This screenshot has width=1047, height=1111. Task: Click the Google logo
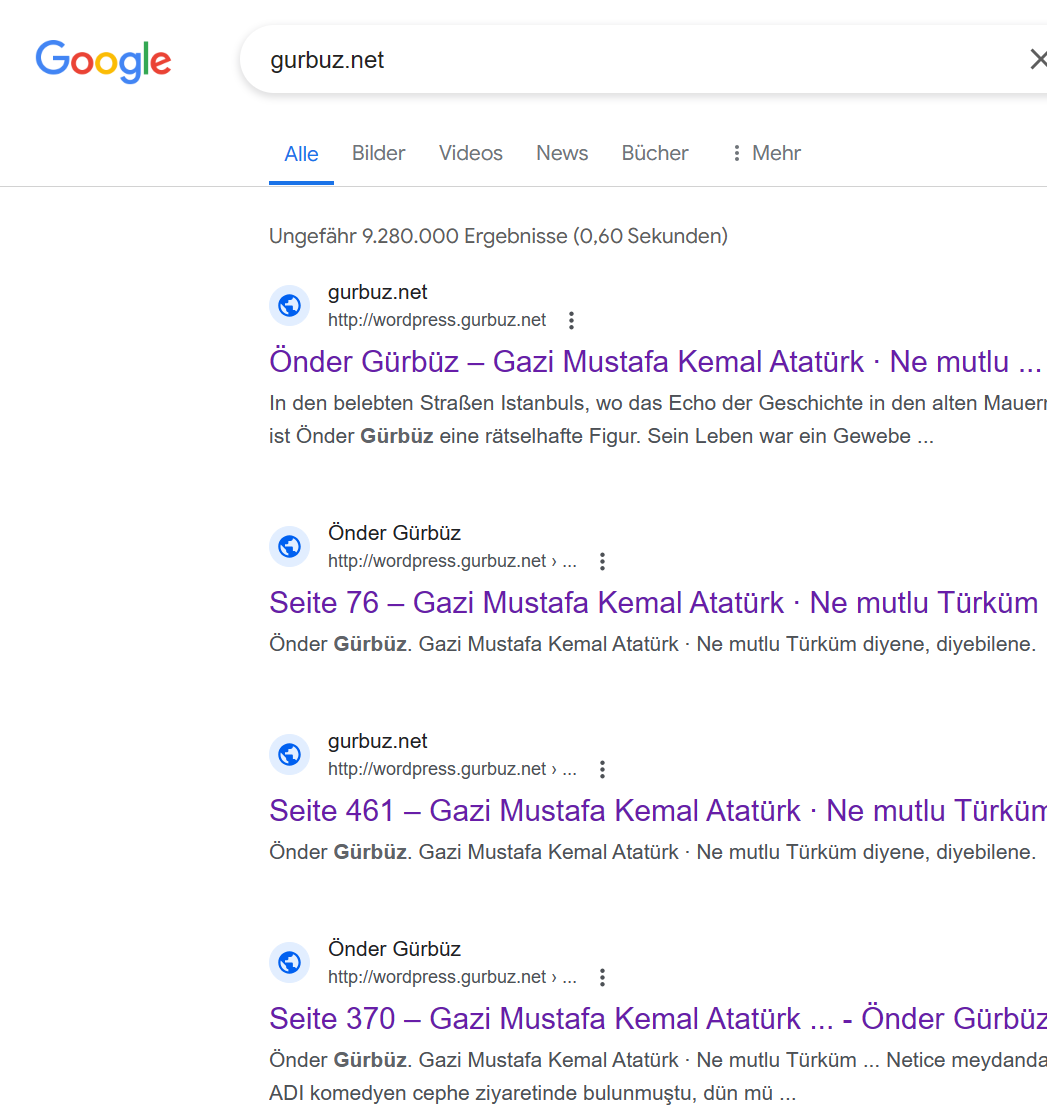point(103,61)
